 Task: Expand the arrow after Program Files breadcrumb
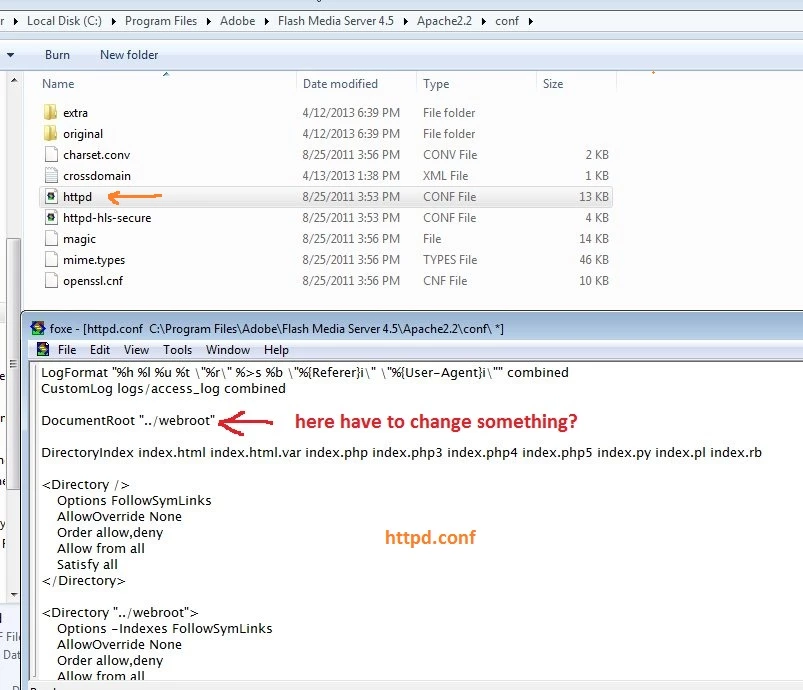point(208,21)
